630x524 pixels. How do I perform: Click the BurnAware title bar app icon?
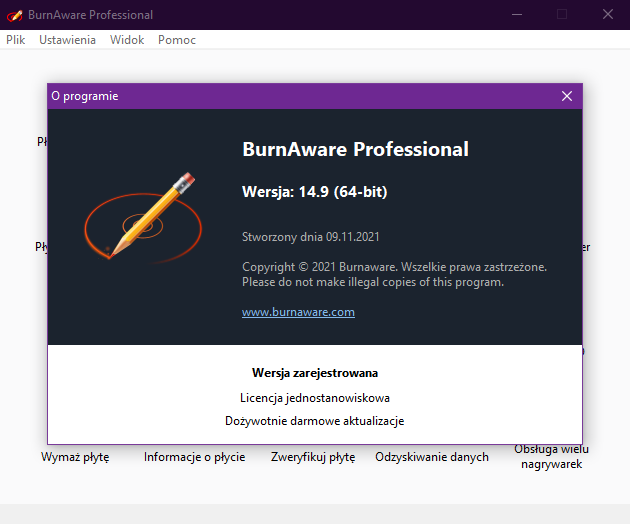tap(14, 15)
